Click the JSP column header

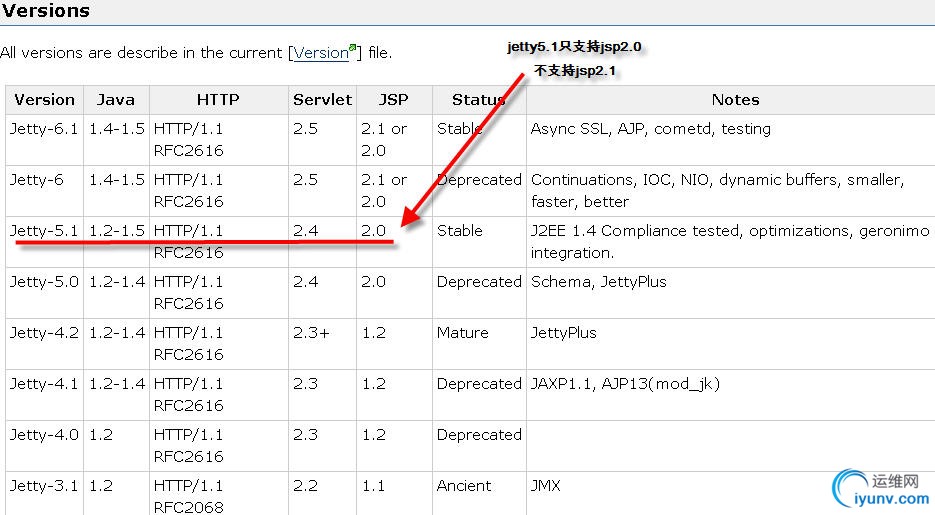tap(394, 100)
